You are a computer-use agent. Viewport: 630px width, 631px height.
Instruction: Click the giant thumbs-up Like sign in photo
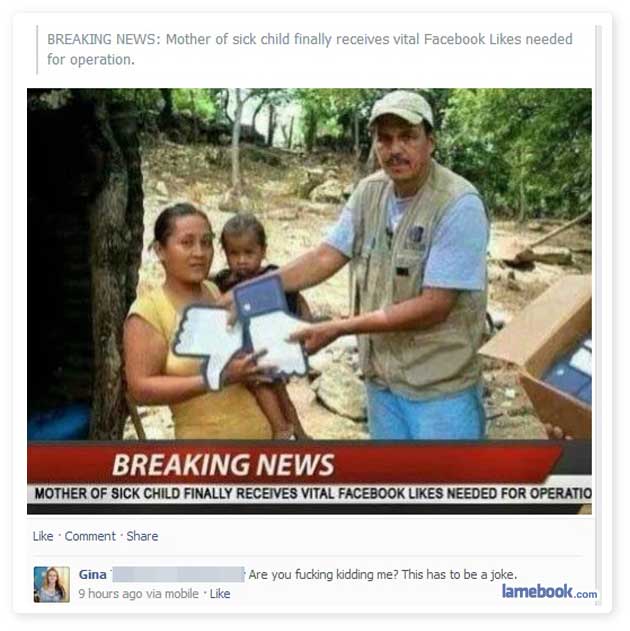[x=241, y=332]
